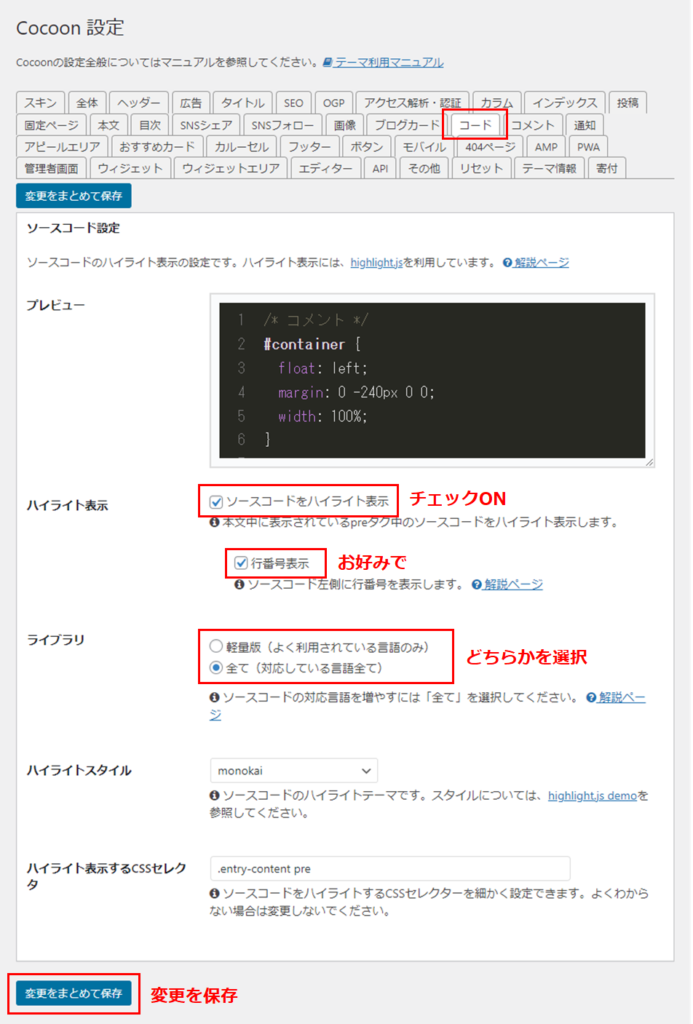Click the top 変更をまとめて保存 button

click(x=74, y=196)
